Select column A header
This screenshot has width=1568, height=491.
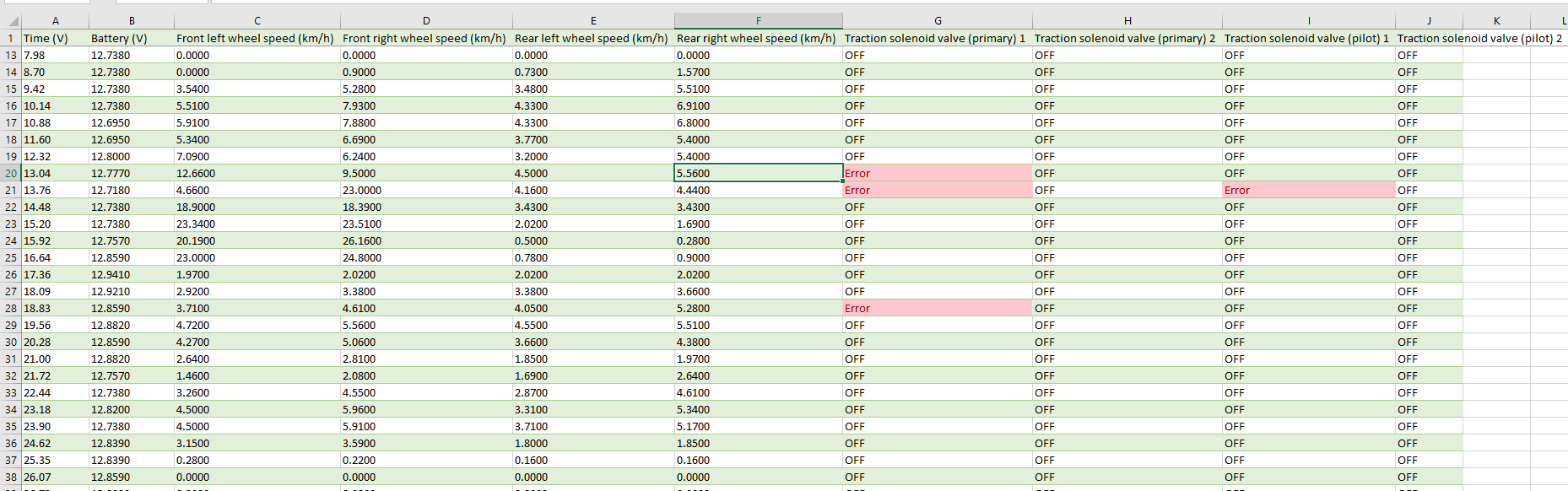tap(55, 21)
